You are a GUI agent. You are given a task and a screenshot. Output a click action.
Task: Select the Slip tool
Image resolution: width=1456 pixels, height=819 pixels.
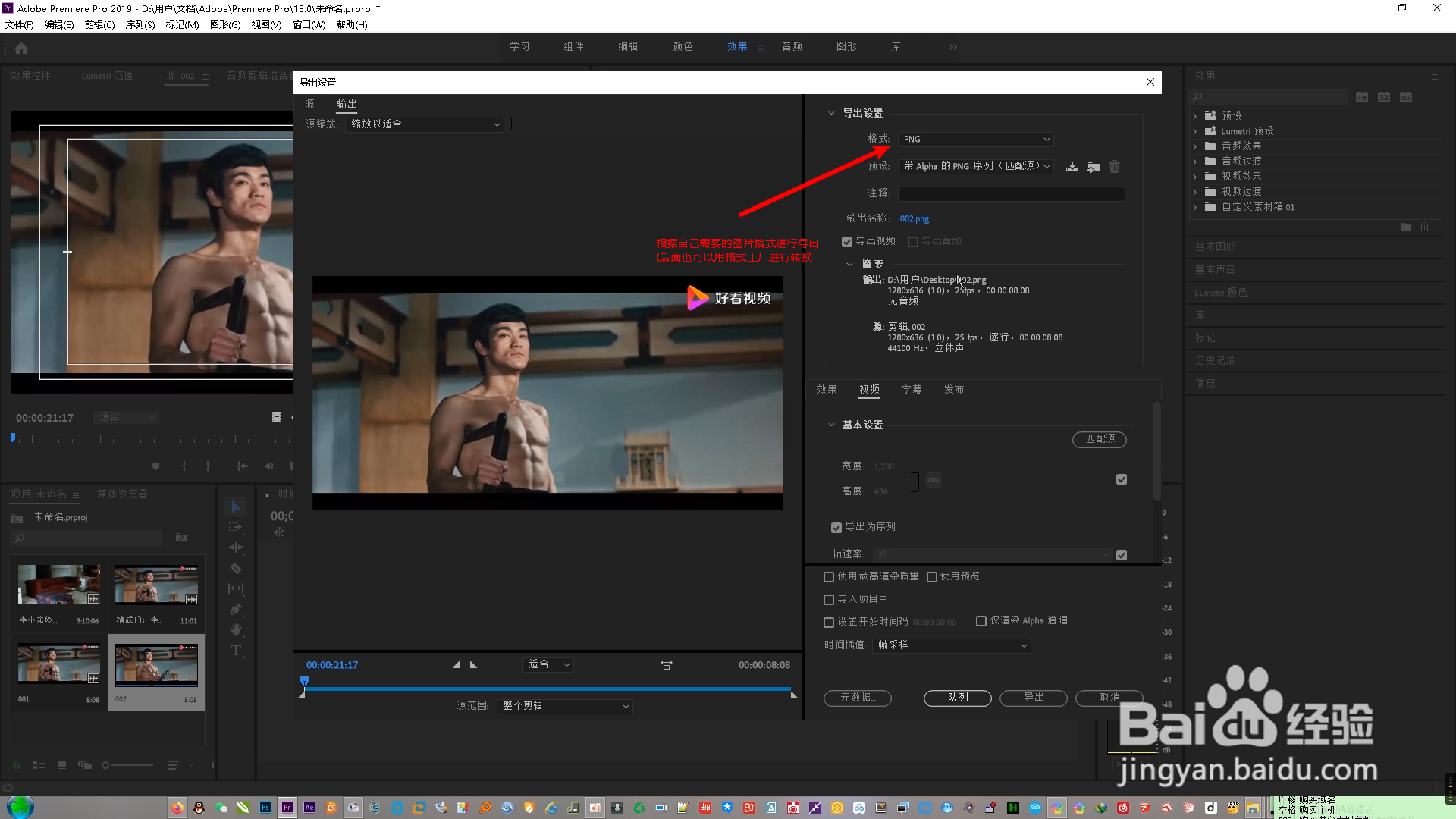click(x=236, y=588)
